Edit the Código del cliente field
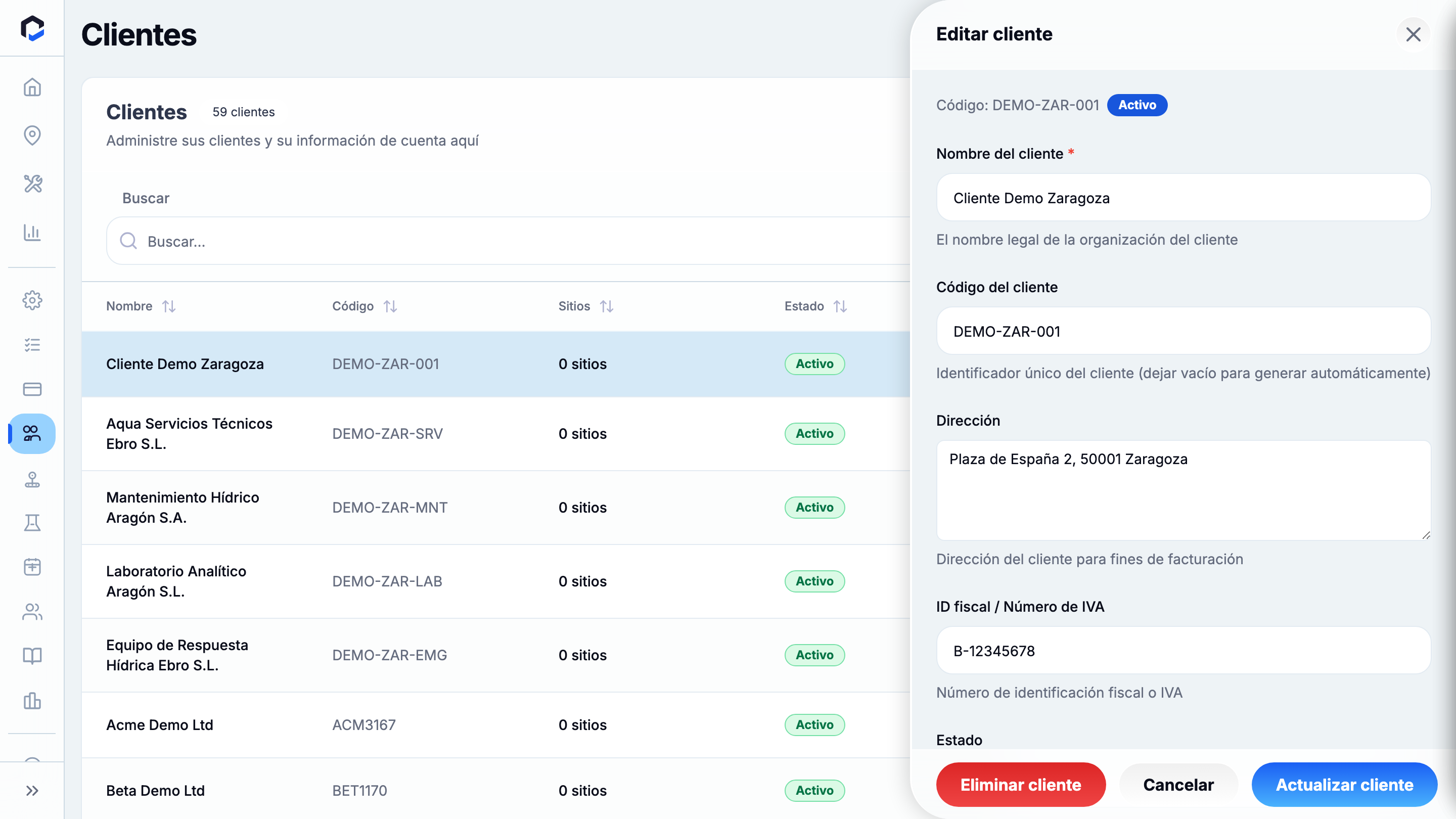The width and height of the screenshot is (1456, 819). coord(1184,331)
